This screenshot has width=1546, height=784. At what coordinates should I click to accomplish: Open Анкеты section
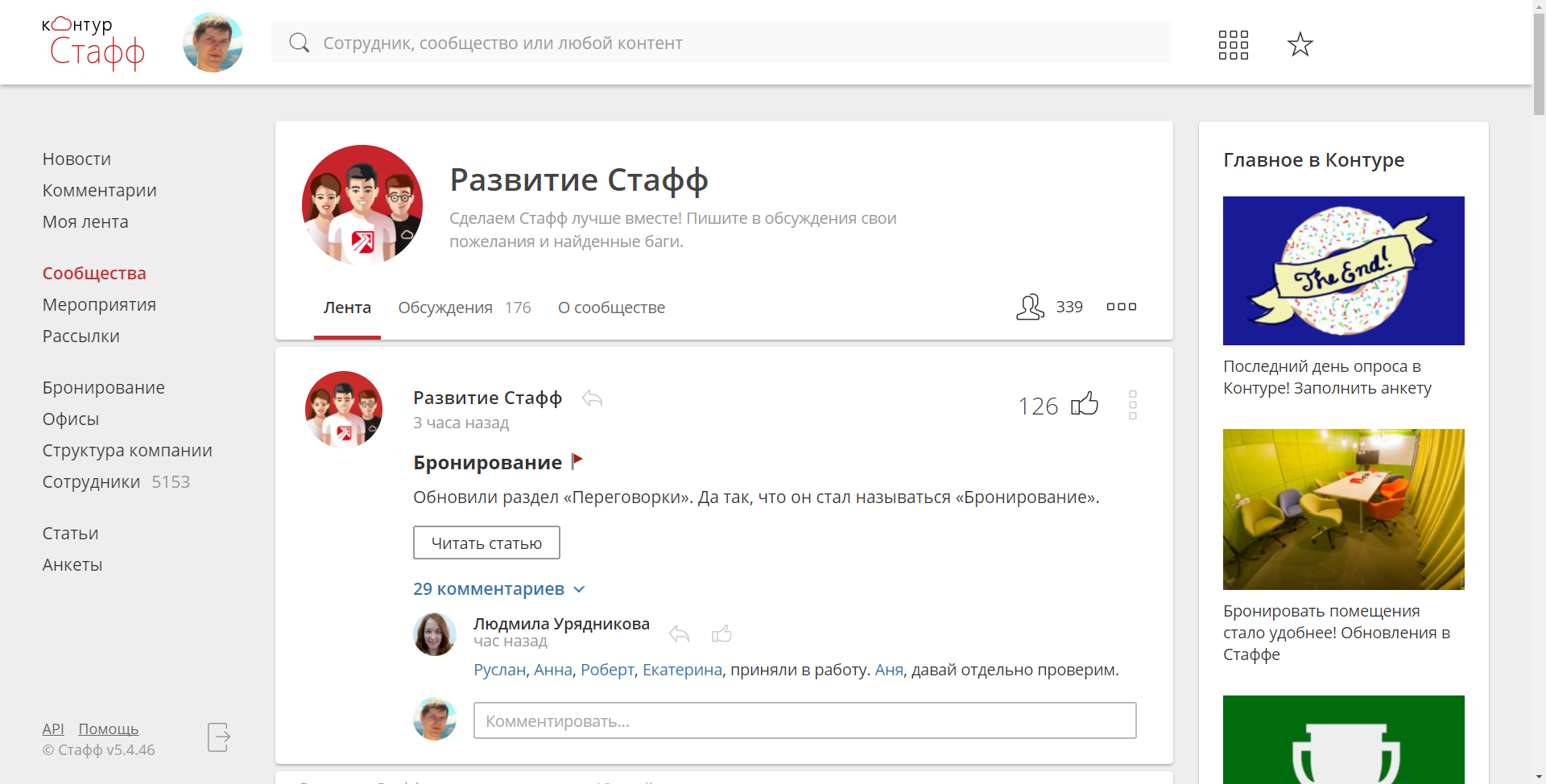pyautogui.click(x=72, y=565)
